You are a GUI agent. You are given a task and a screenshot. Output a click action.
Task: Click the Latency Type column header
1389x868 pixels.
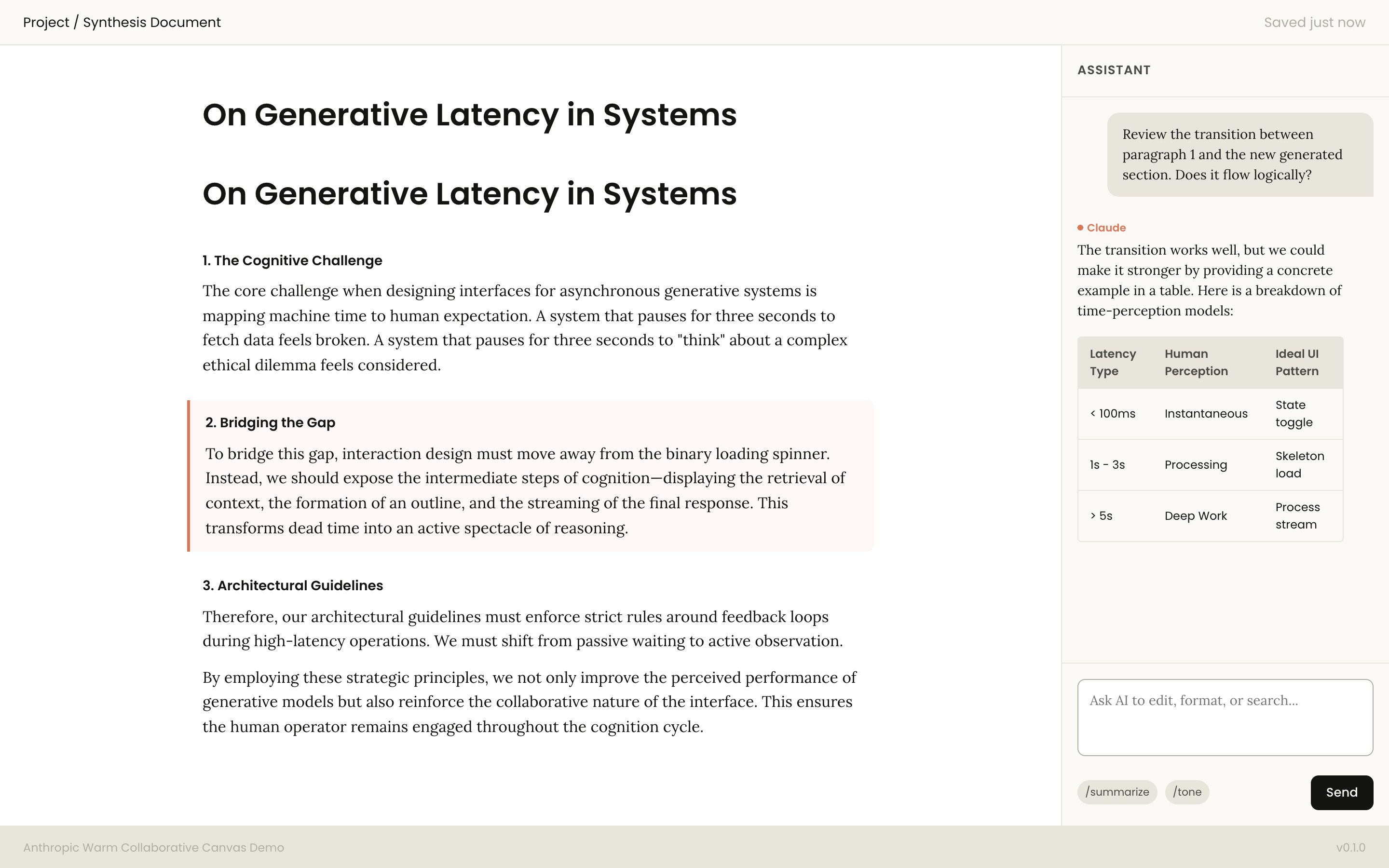pyautogui.click(x=1112, y=362)
